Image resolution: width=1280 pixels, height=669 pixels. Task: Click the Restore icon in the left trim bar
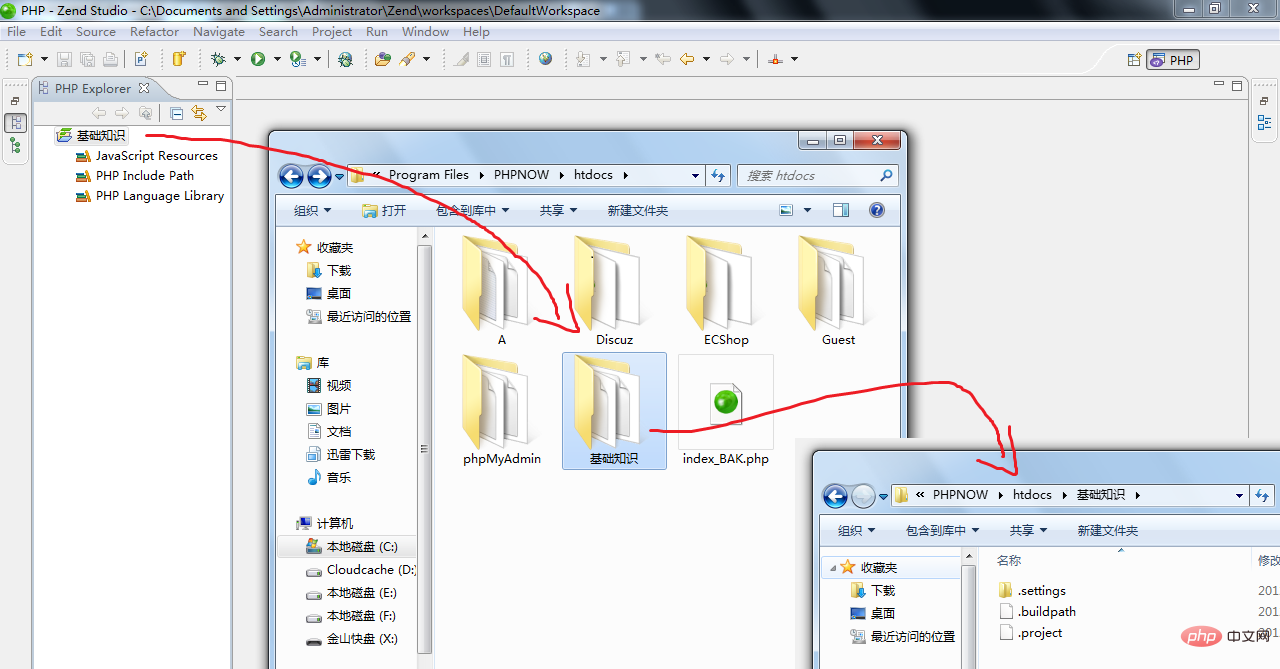[15, 101]
